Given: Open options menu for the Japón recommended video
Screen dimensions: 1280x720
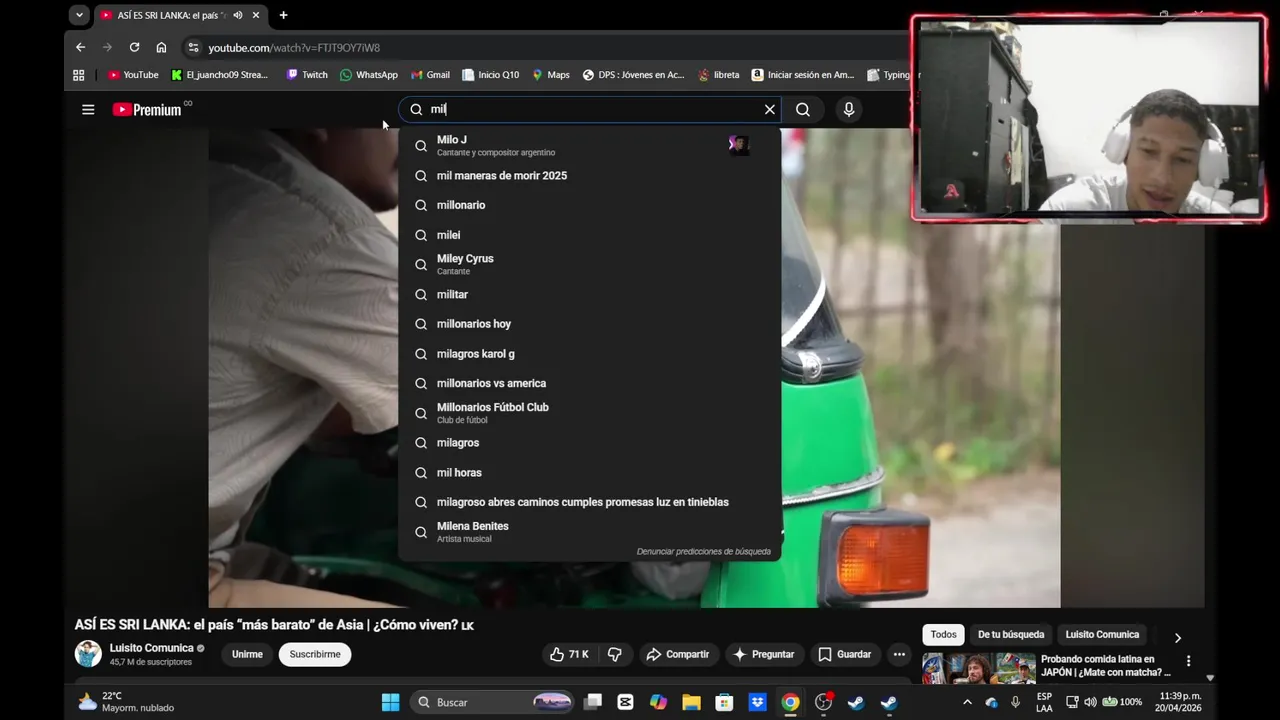Looking at the screenshot, I should click(x=1188, y=661).
